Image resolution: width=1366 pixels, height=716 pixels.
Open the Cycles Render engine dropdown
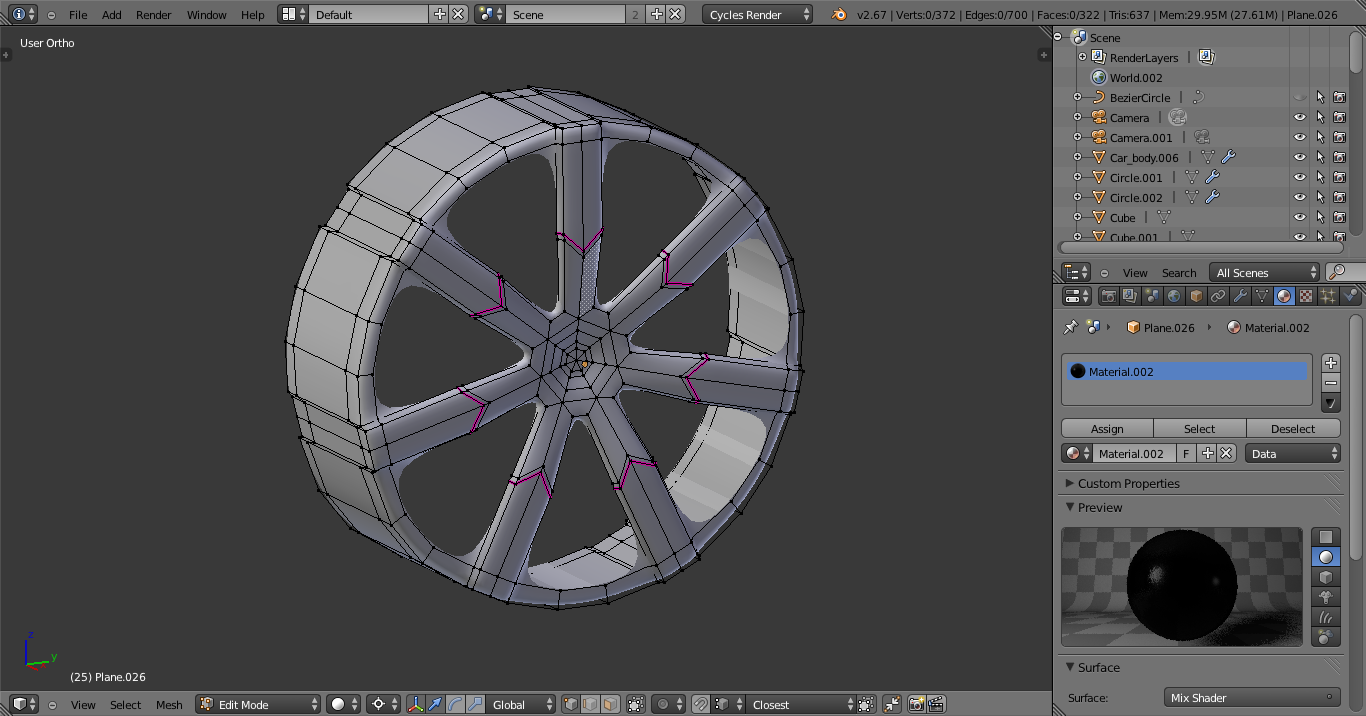tap(757, 14)
